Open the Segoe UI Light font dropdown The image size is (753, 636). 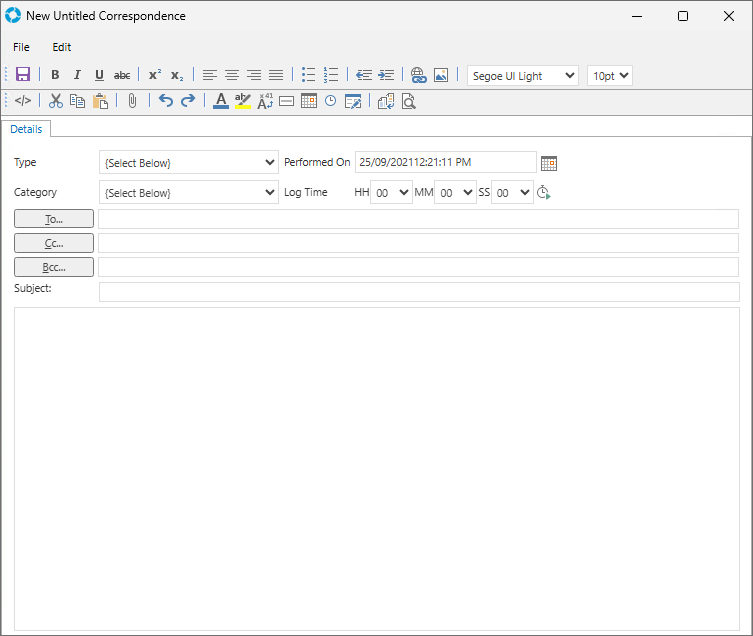(x=522, y=75)
